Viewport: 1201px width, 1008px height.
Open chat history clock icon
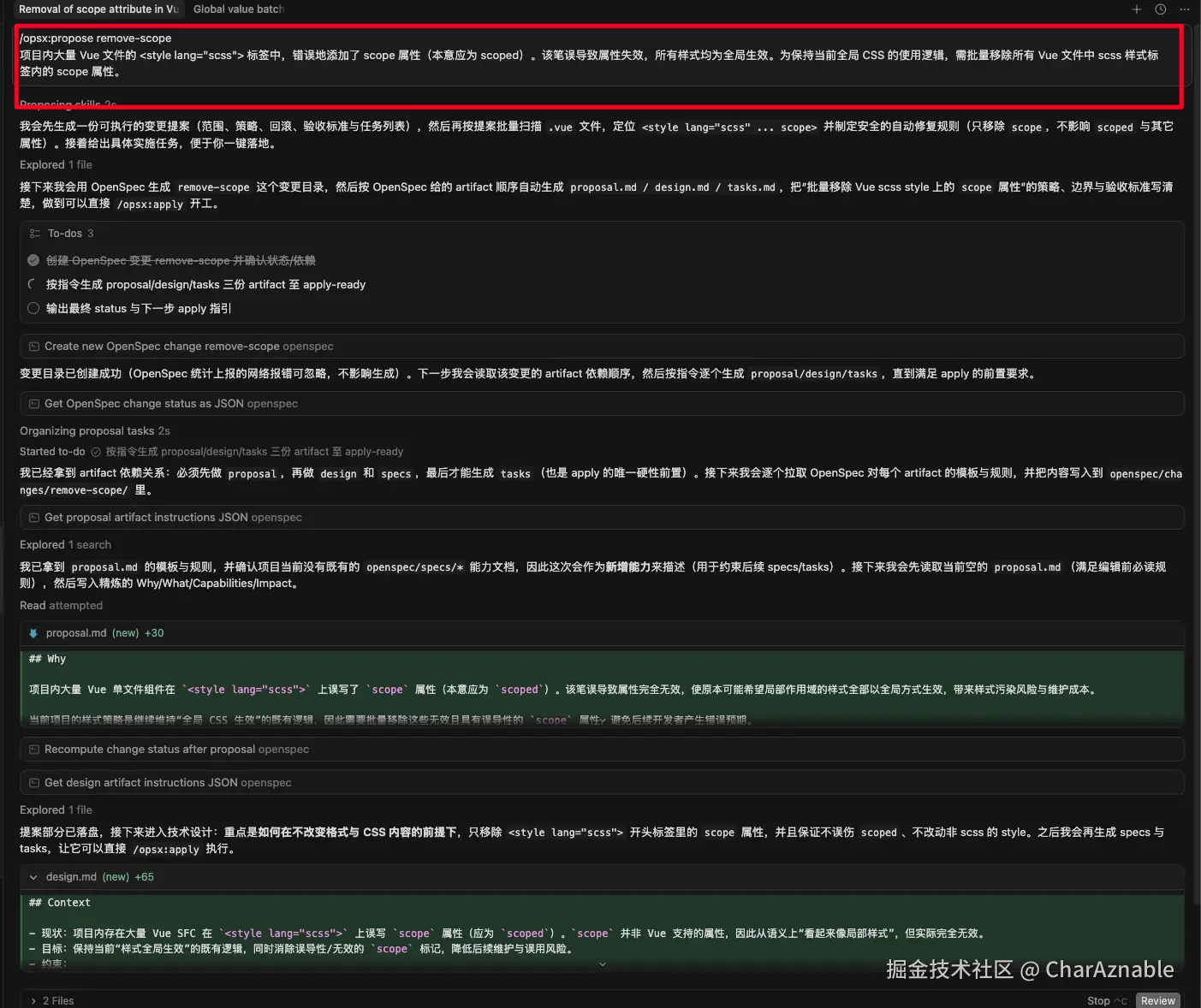[x=1161, y=9]
